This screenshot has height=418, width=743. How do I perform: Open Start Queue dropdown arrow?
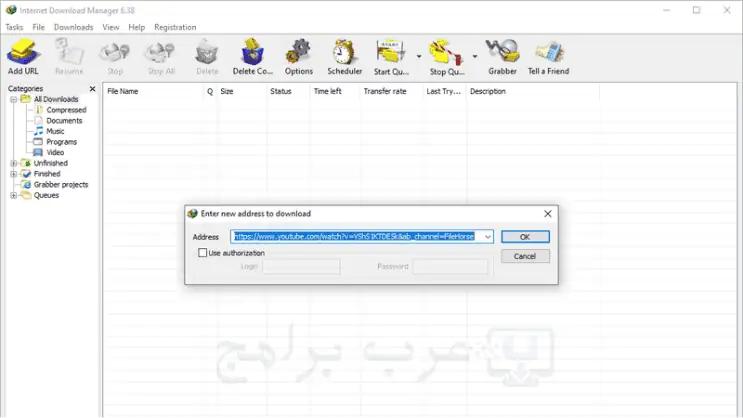(419, 56)
